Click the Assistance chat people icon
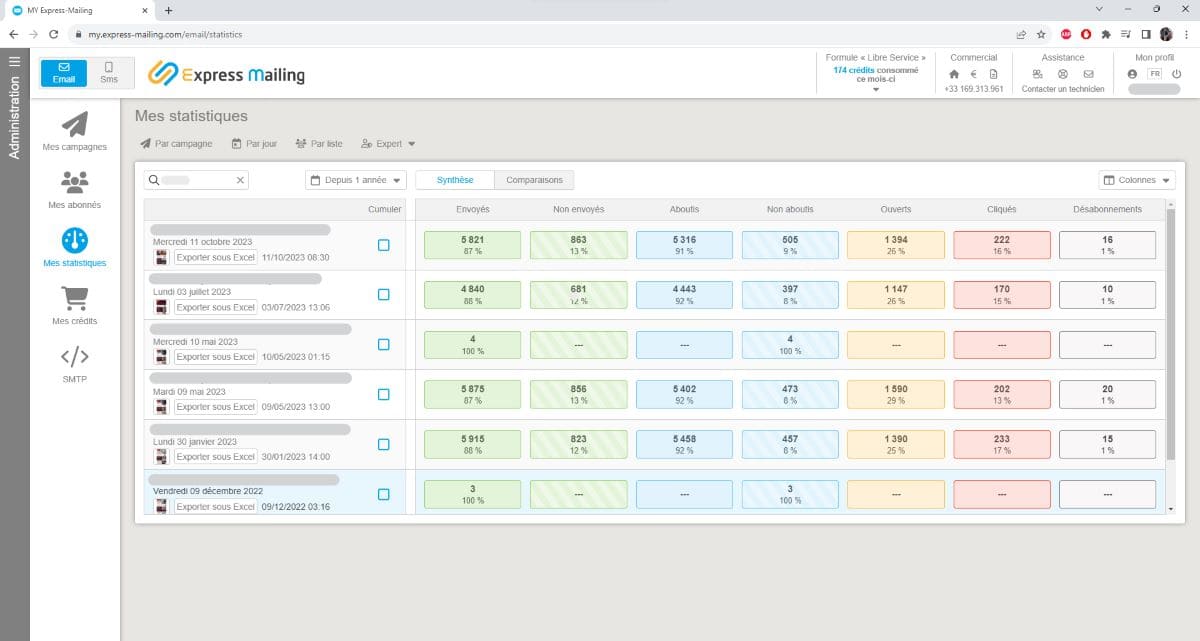Image resolution: width=1200 pixels, height=641 pixels. 1038,74
